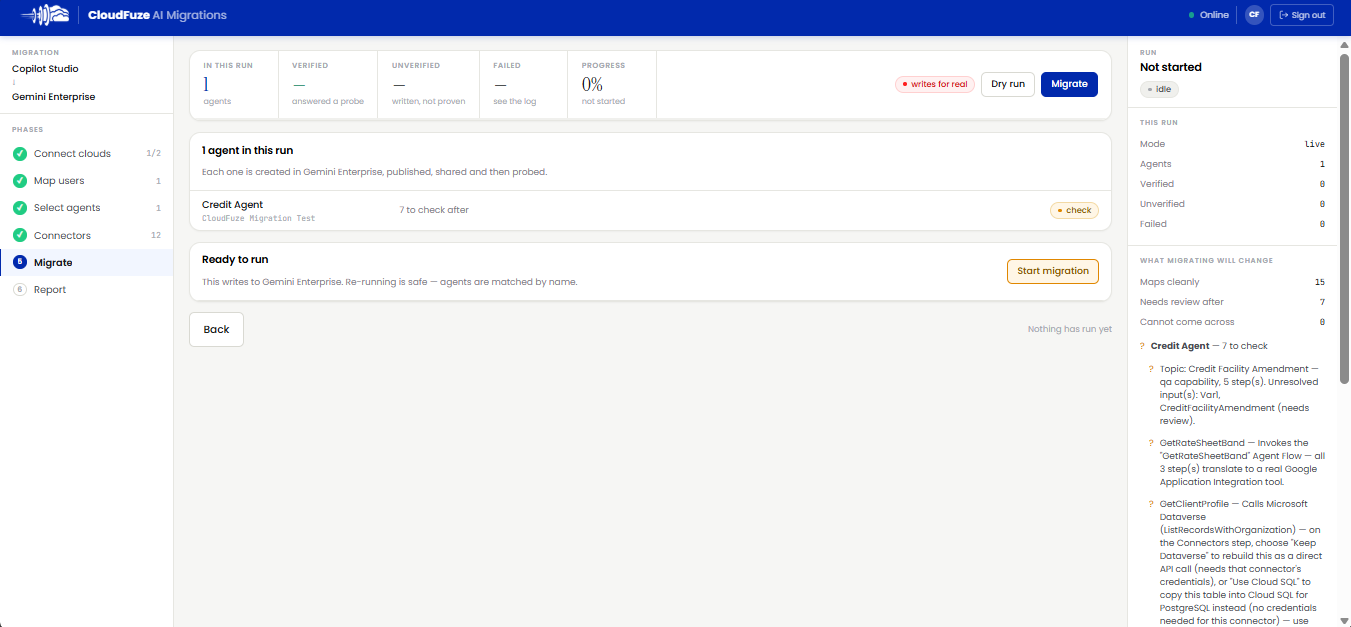The image size is (1351, 627).
Task: Open the Connect clouds phase
Action: coord(87,154)
